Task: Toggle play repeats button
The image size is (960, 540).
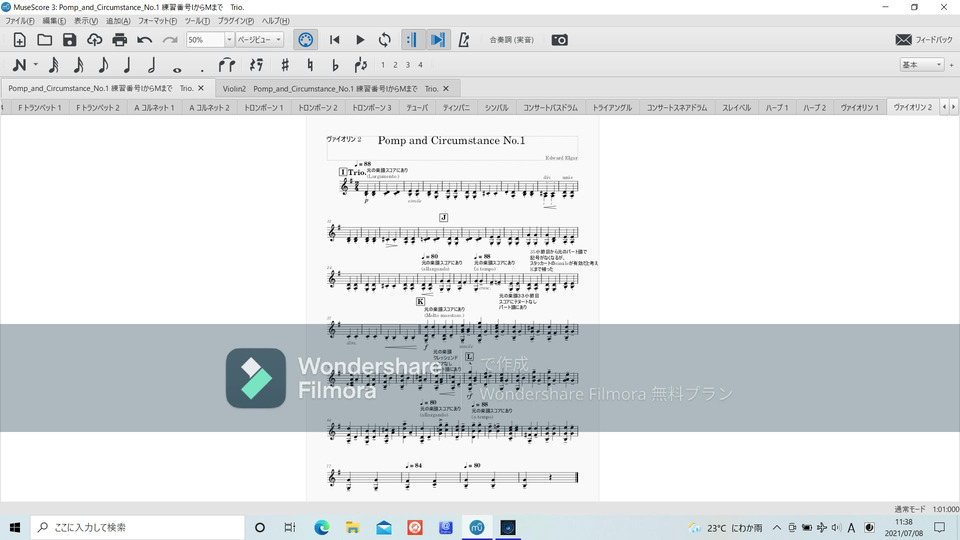Action: pyautogui.click(x=412, y=40)
